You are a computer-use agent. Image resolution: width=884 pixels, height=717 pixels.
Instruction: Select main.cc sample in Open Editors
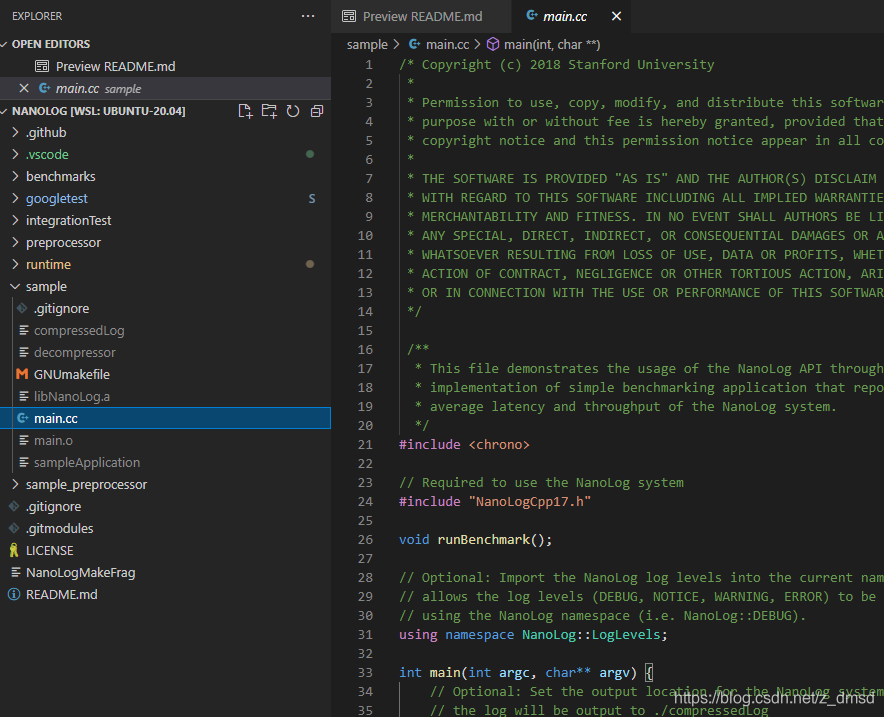click(x=165, y=88)
